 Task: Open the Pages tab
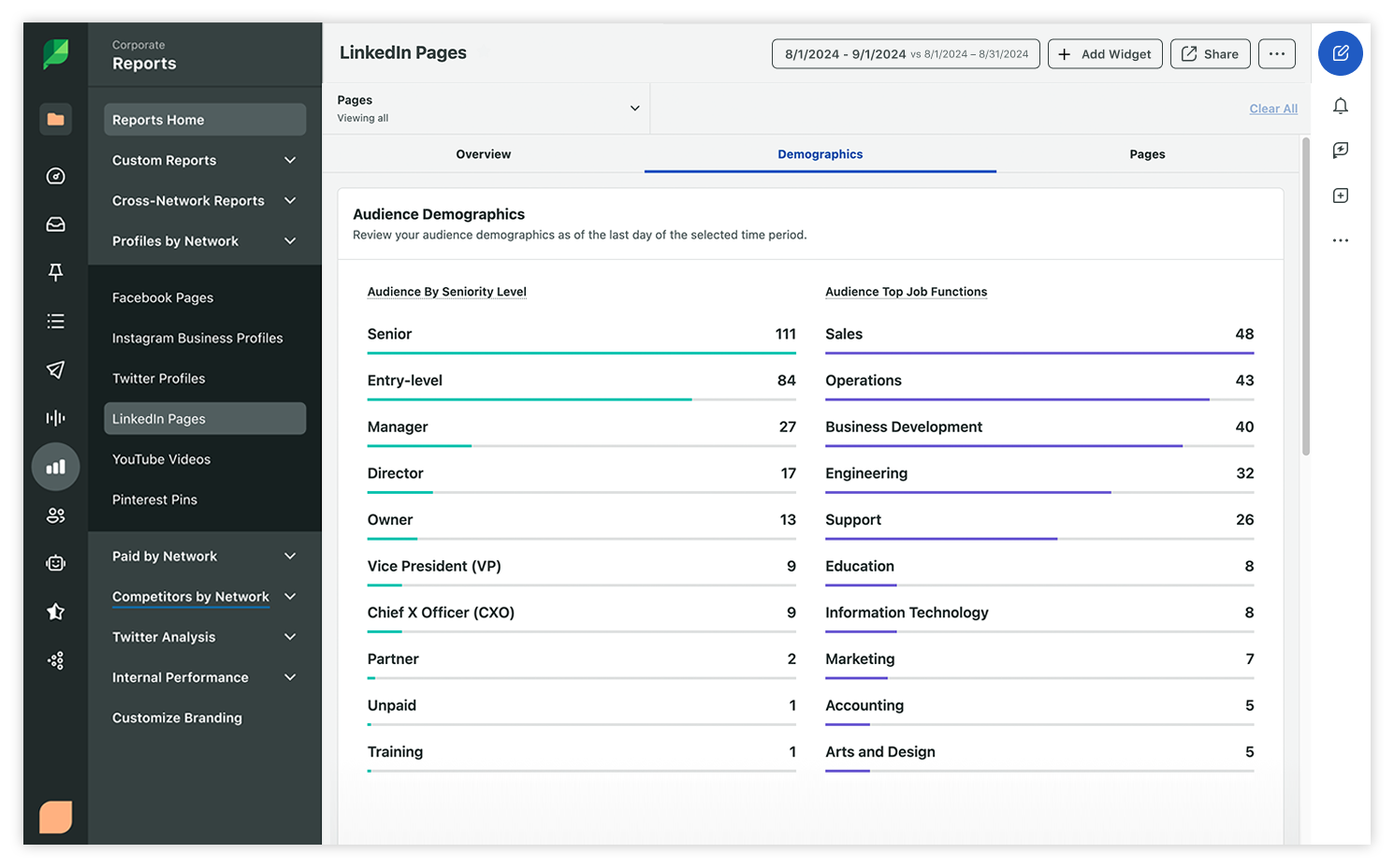tap(1147, 153)
